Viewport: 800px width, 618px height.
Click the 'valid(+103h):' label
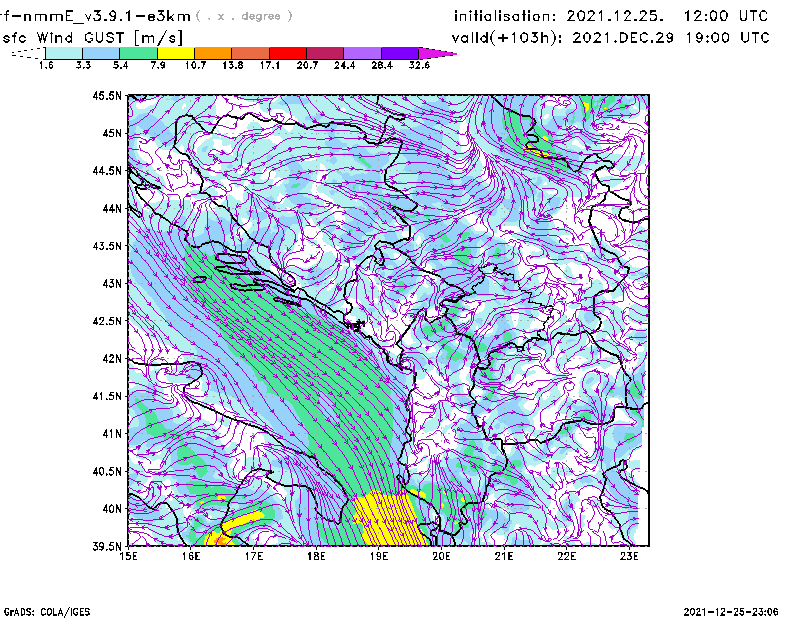tap(509, 38)
